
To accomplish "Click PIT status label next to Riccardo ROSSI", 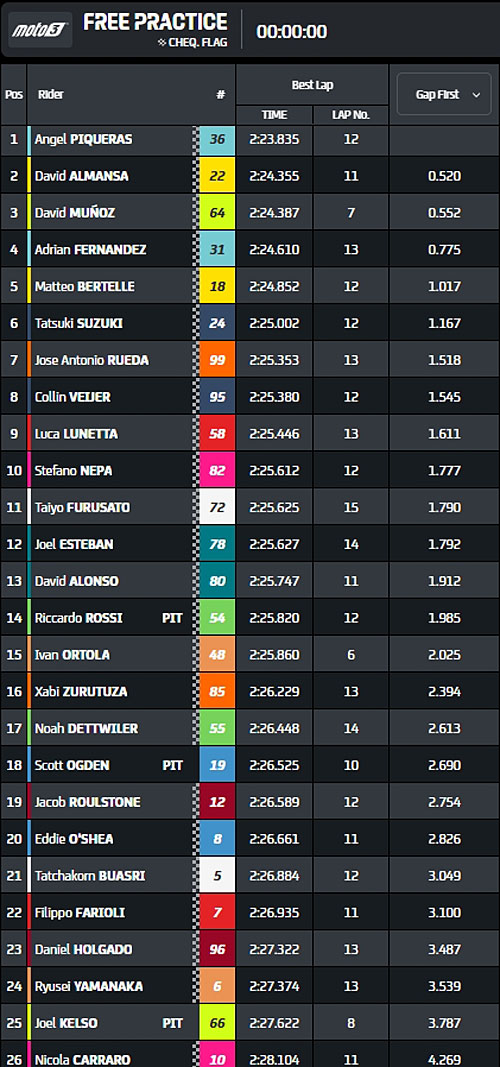I will click(172, 618).
